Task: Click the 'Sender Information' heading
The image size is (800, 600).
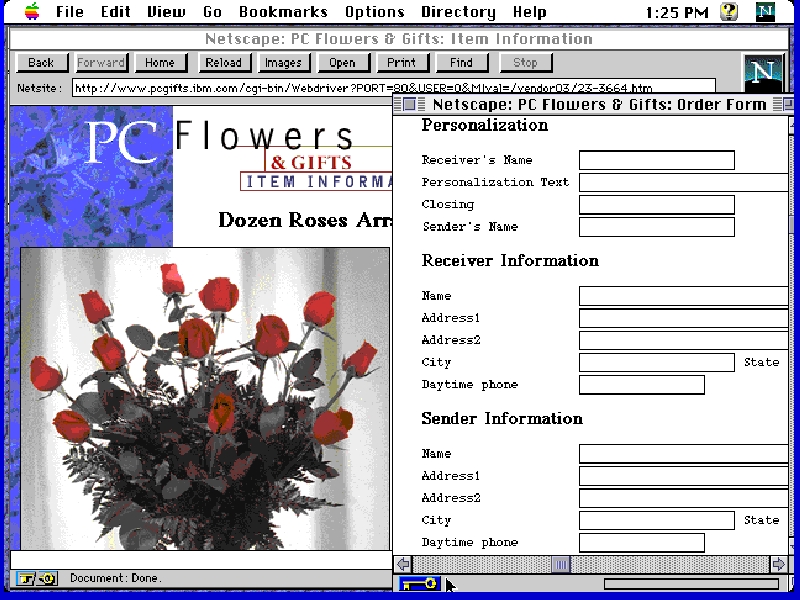Action: (x=502, y=418)
